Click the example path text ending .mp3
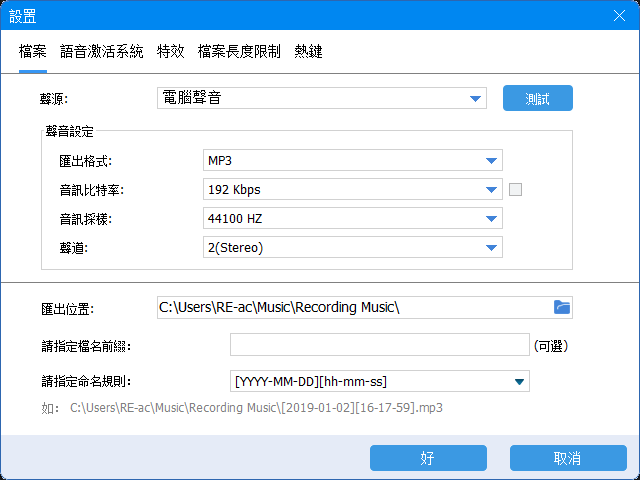Image resolution: width=640 pixels, height=480 pixels. 256,408
